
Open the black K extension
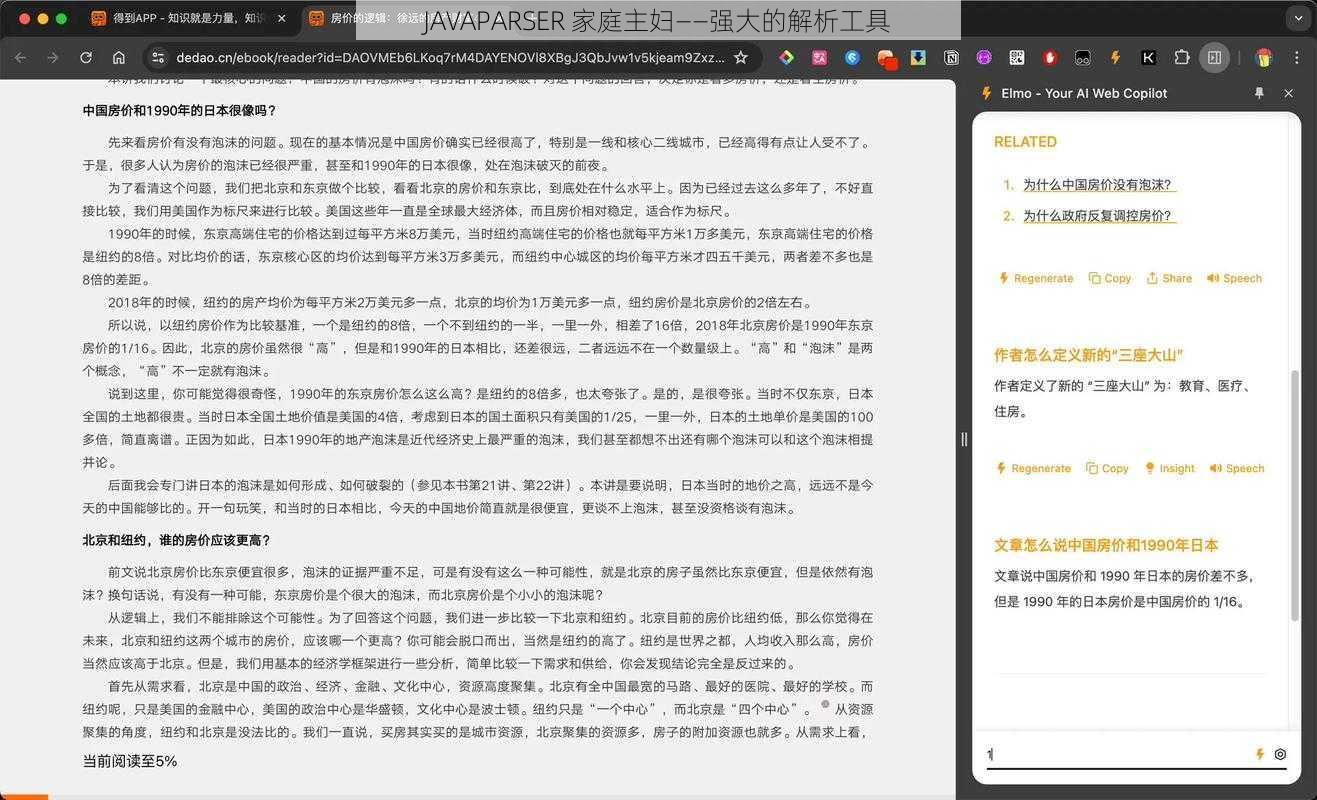[x=1148, y=58]
